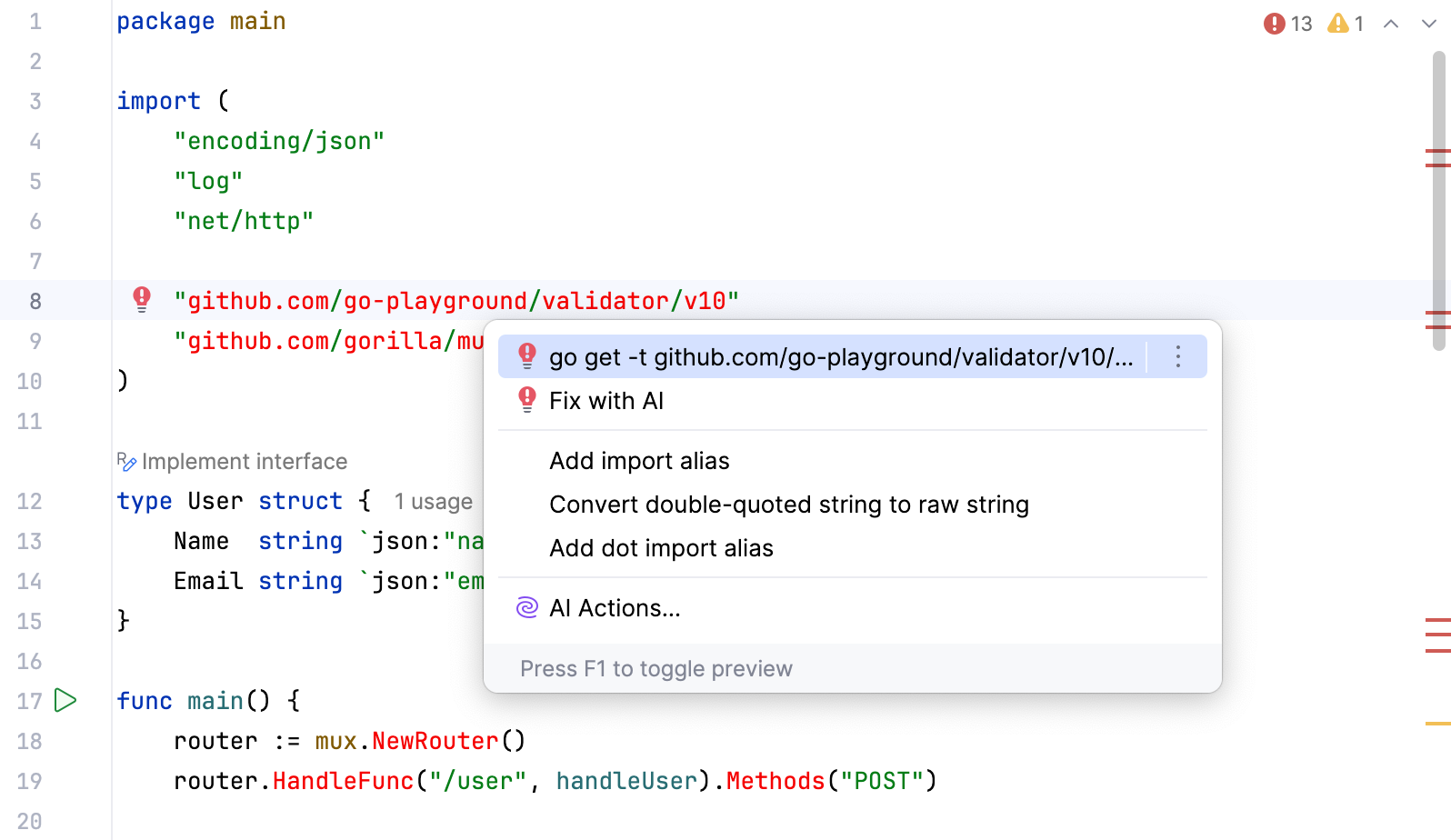Select Add dot import alias
The width and height of the screenshot is (1451, 840).
[x=661, y=548]
